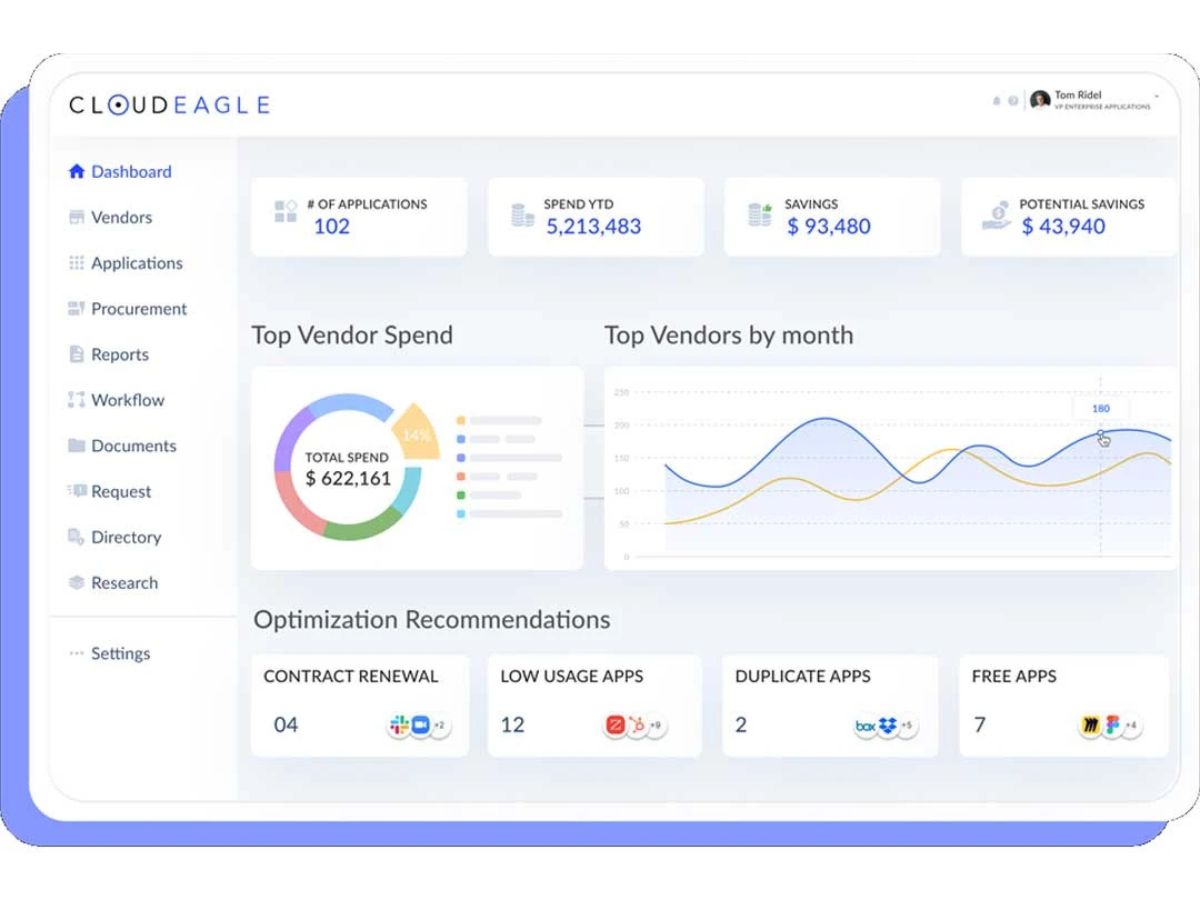The image size is (1200, 900).
Task: Click the Applications grid icon
Action: tap(76, 263)
